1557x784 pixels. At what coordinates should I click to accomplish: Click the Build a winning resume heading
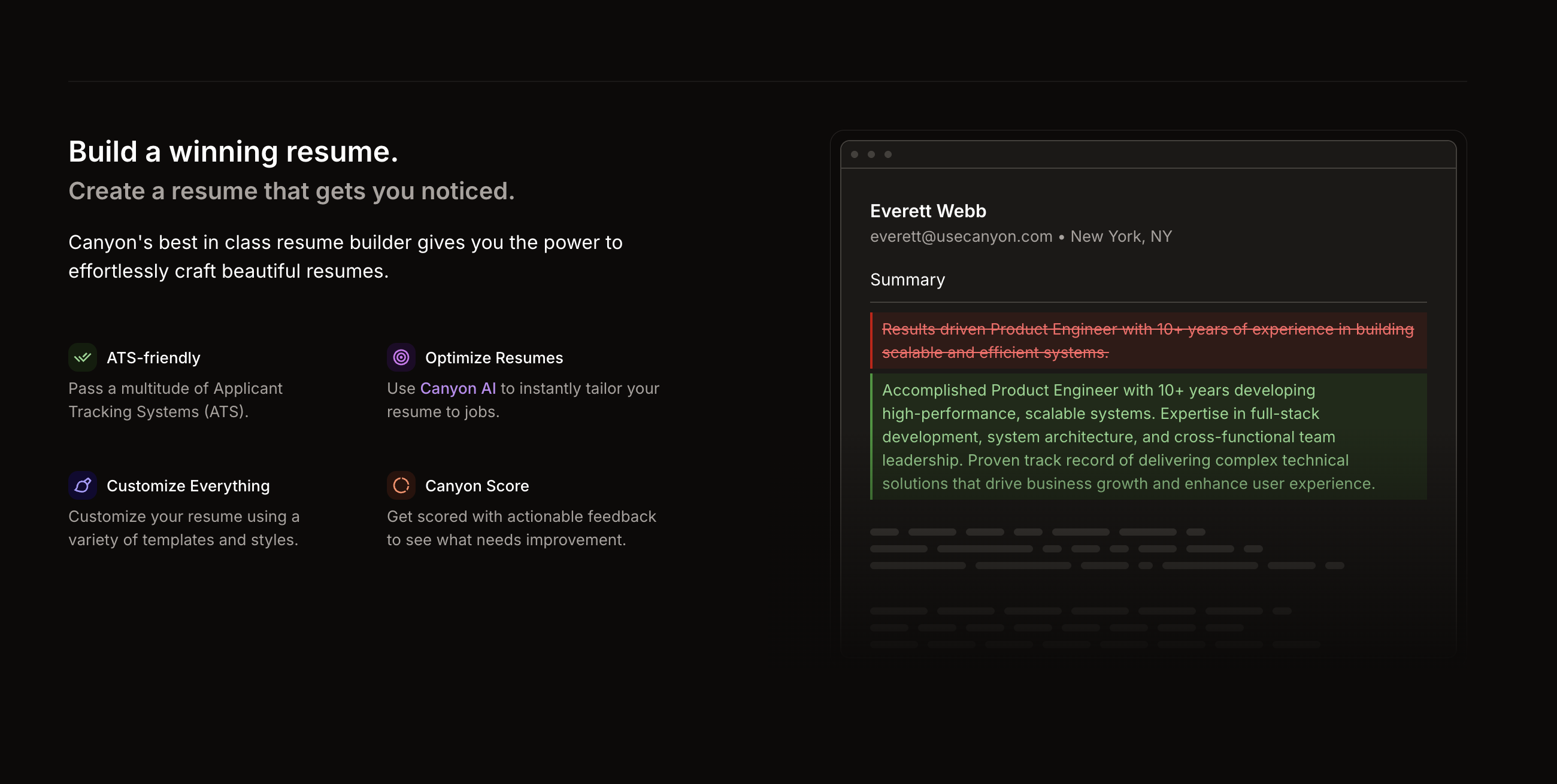coord(234,151)
